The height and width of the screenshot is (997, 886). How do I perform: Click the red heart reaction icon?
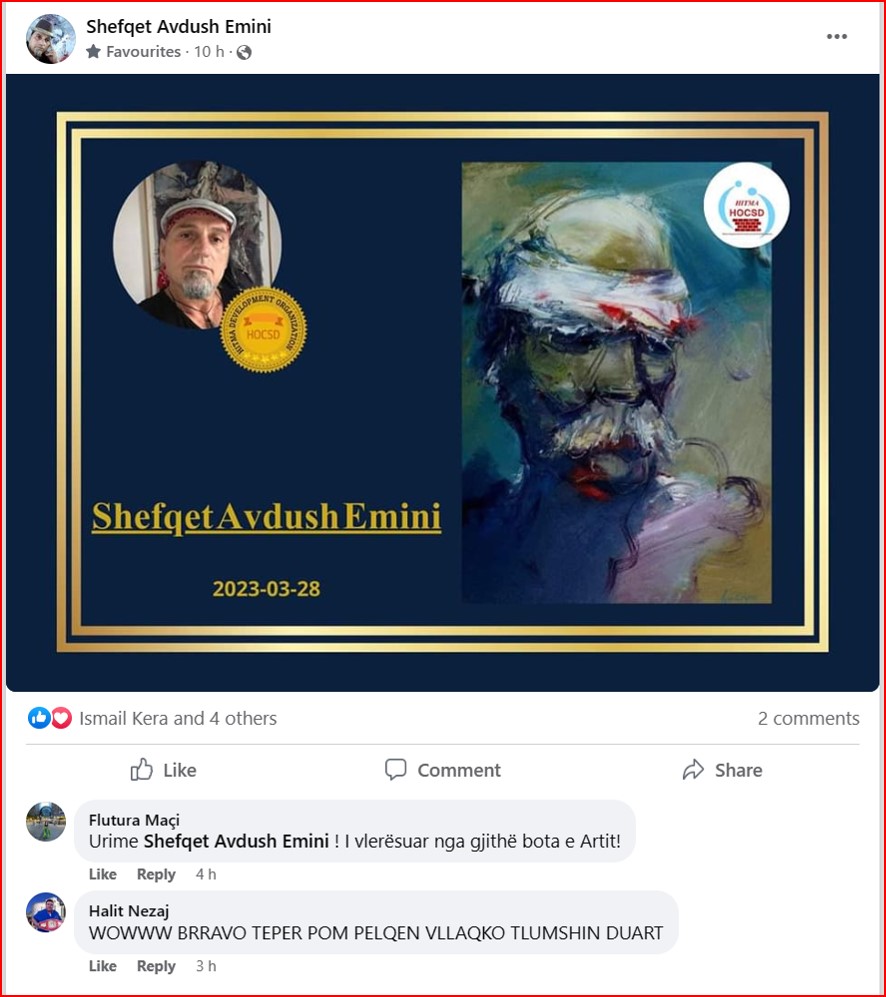(x=61, y=718)
